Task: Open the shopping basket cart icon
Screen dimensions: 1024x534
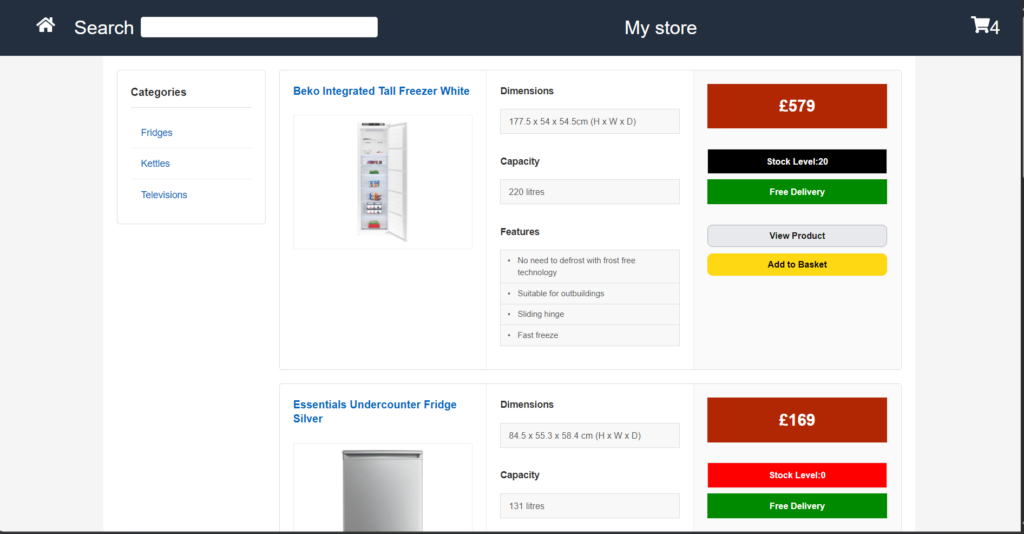Action: tap(980, 25)
